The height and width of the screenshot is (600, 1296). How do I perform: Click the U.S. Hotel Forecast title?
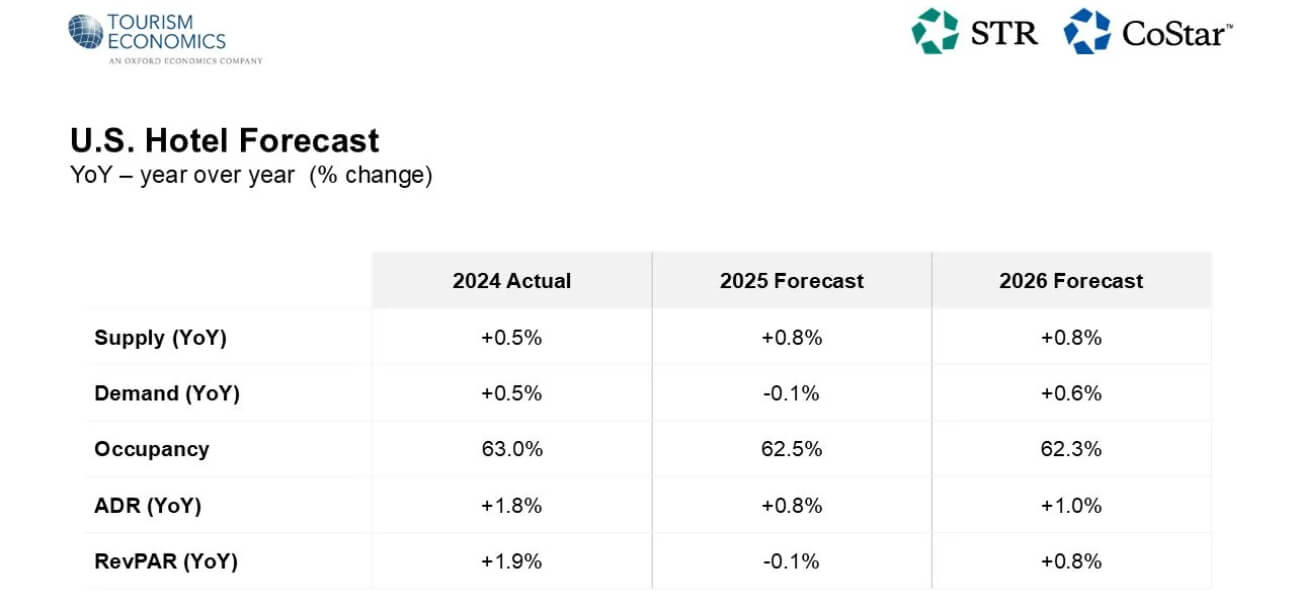point(225,140)
